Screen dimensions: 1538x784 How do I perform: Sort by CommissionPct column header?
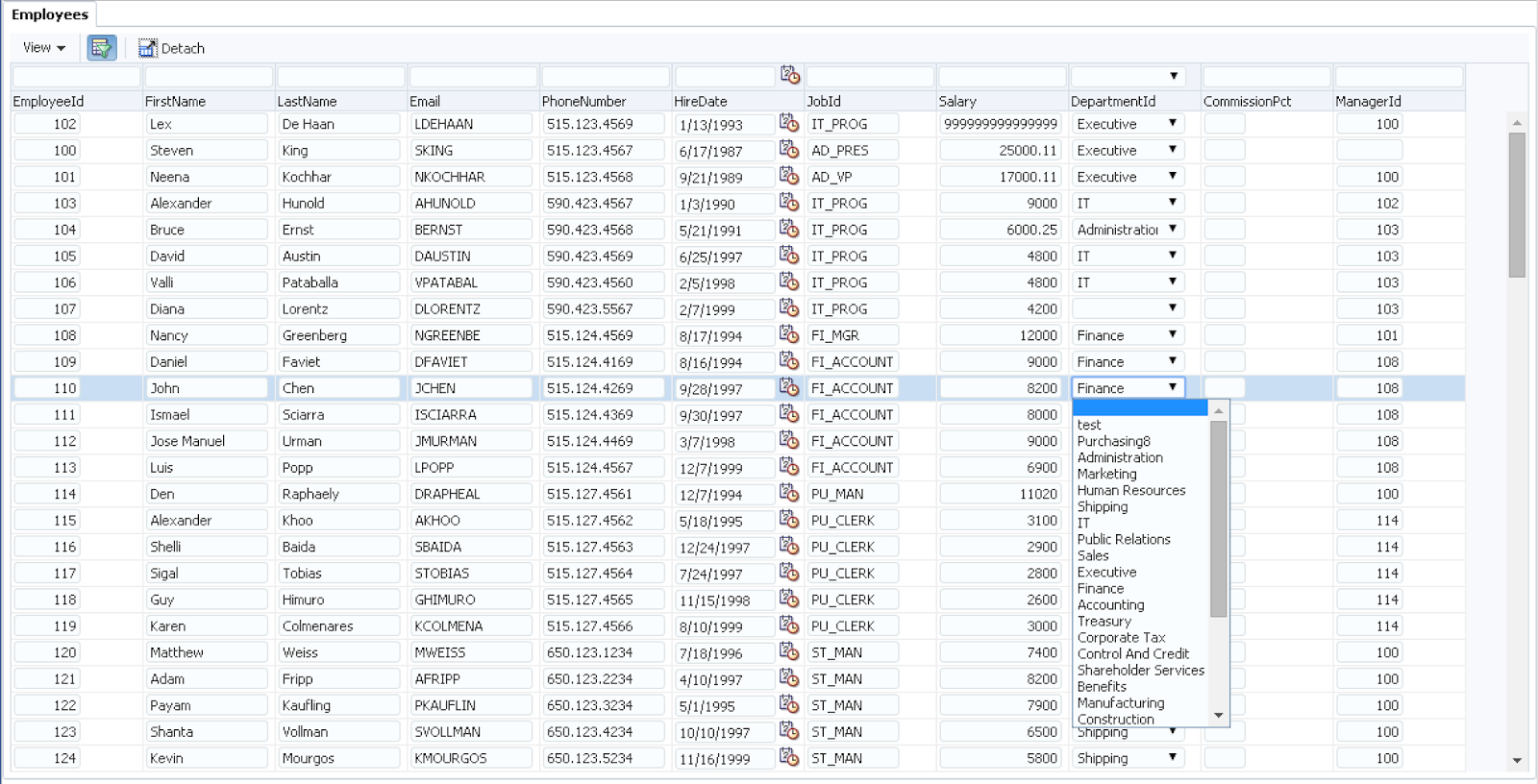pos(1247,101)
